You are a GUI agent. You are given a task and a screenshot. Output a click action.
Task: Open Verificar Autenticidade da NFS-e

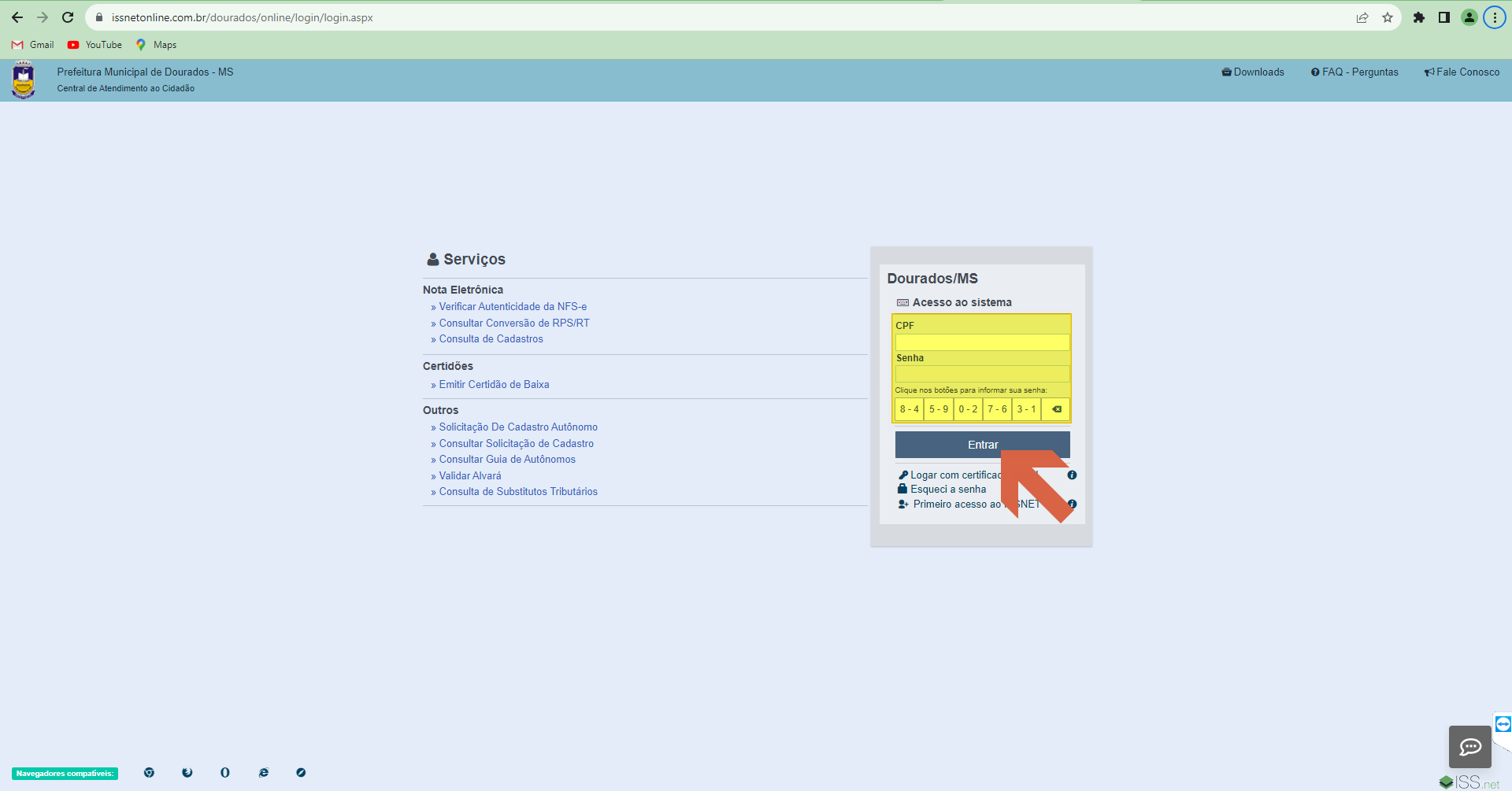[x=513, y=307]
